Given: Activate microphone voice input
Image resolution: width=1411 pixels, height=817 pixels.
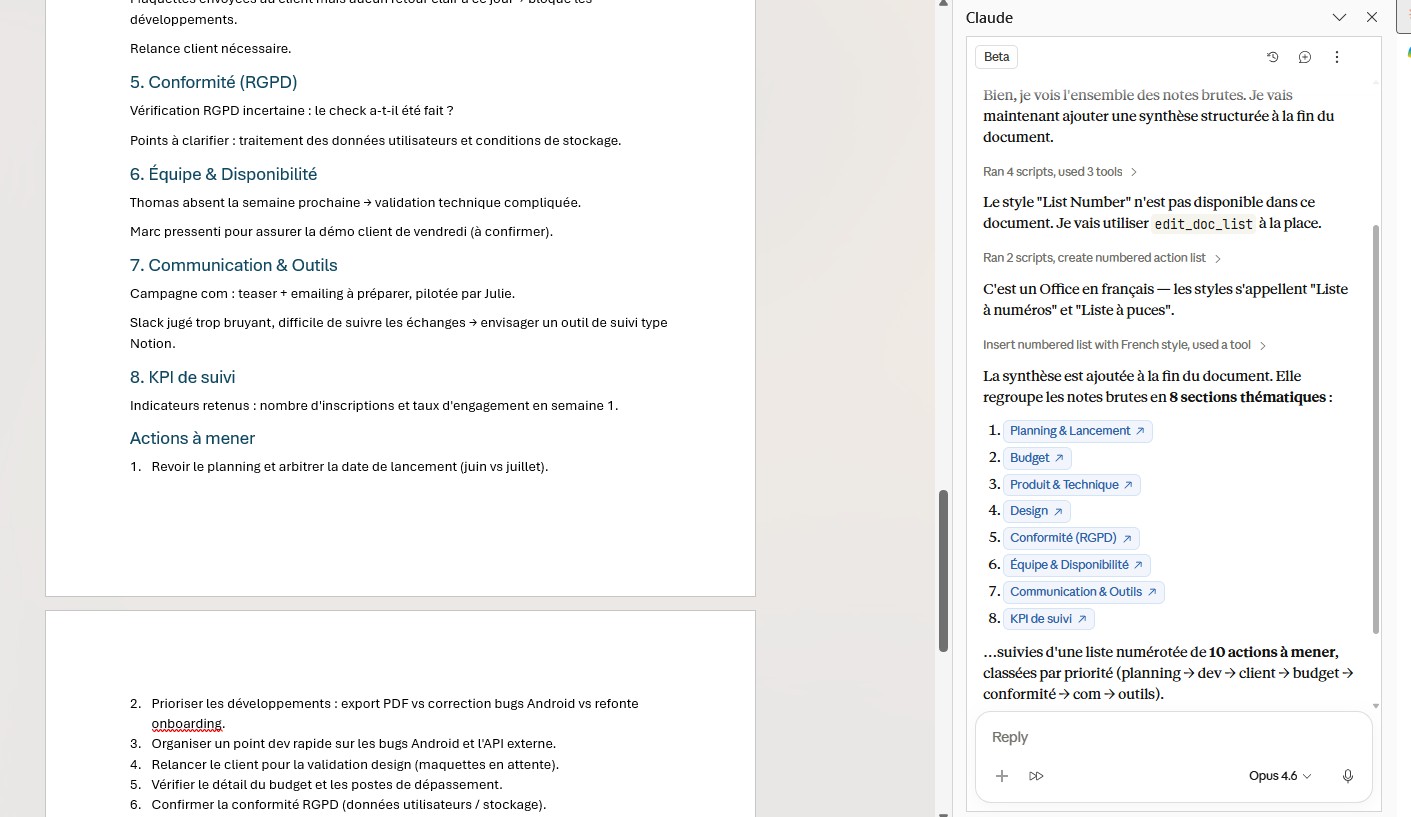Looking at the screenshot, I should pyautogui.click(x=1347, y=776).
